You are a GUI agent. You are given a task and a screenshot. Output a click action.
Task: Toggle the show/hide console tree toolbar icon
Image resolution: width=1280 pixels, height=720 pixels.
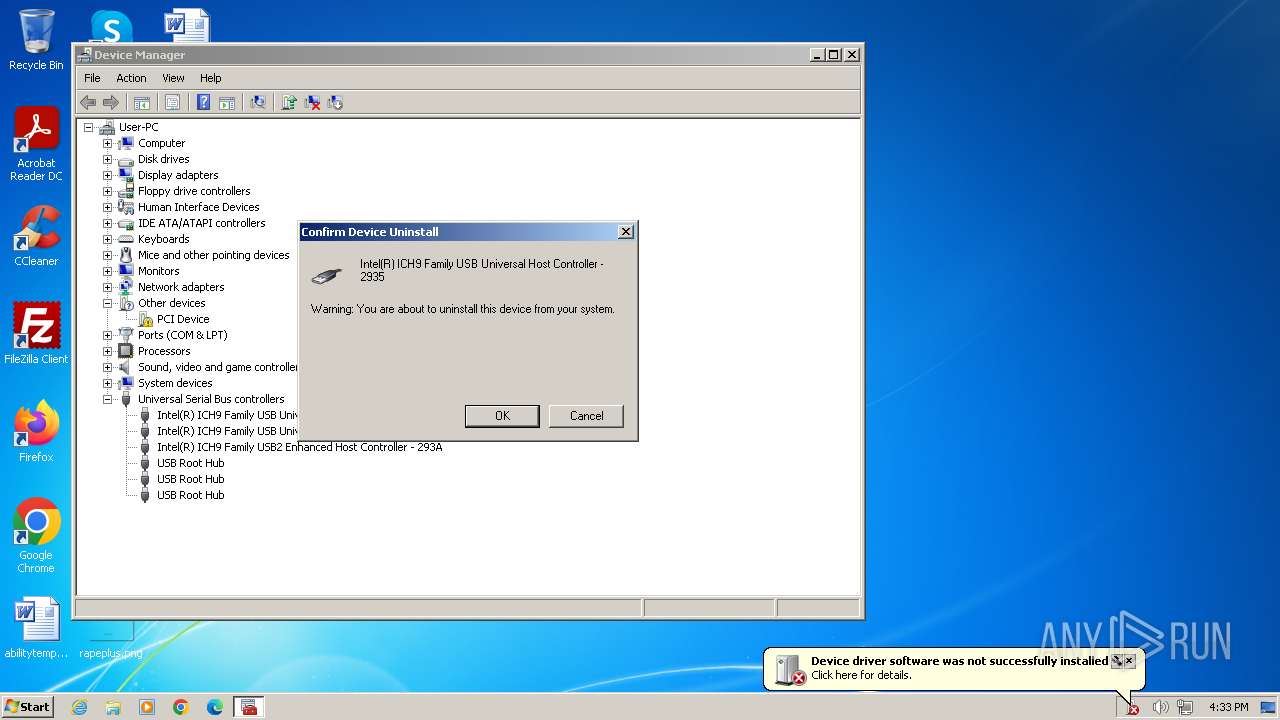pyautogui.click(x=142, y=102)
